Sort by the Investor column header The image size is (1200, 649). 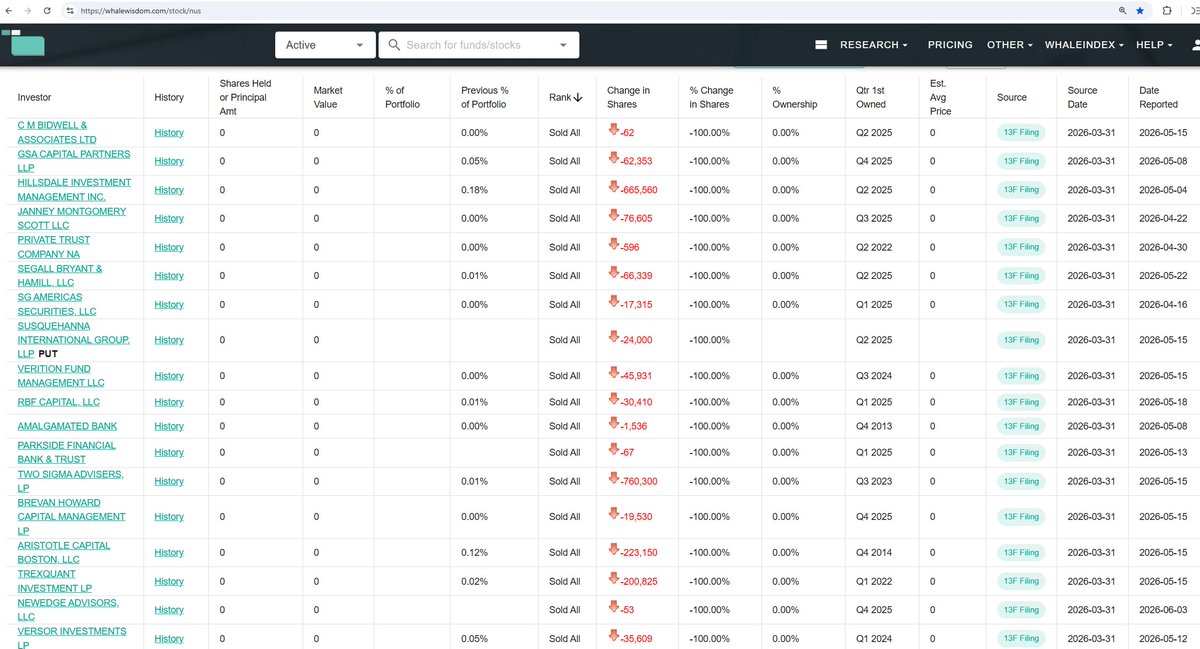click(34, 97)
